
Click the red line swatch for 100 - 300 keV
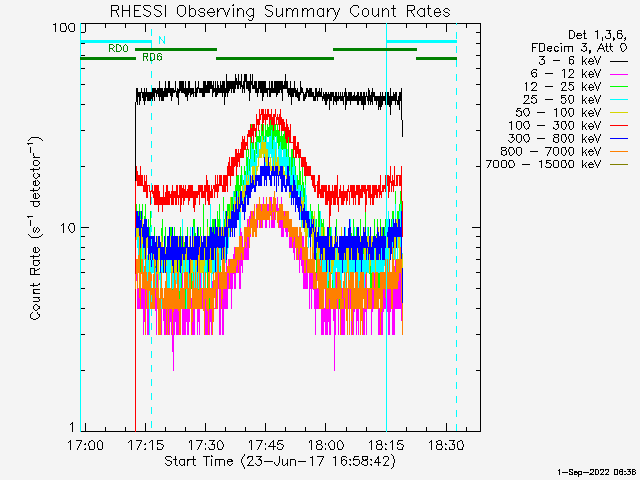[x=619, y=126]
